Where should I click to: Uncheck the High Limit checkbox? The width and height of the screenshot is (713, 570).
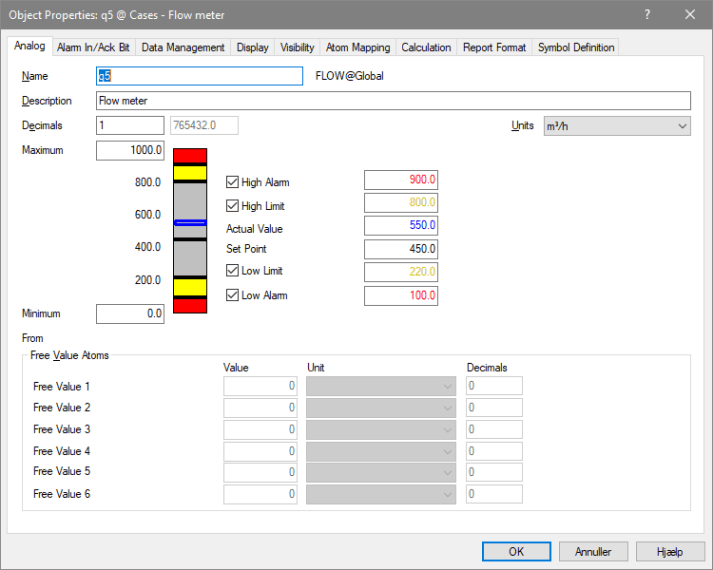pyautogui.click(x=233, y=206)
